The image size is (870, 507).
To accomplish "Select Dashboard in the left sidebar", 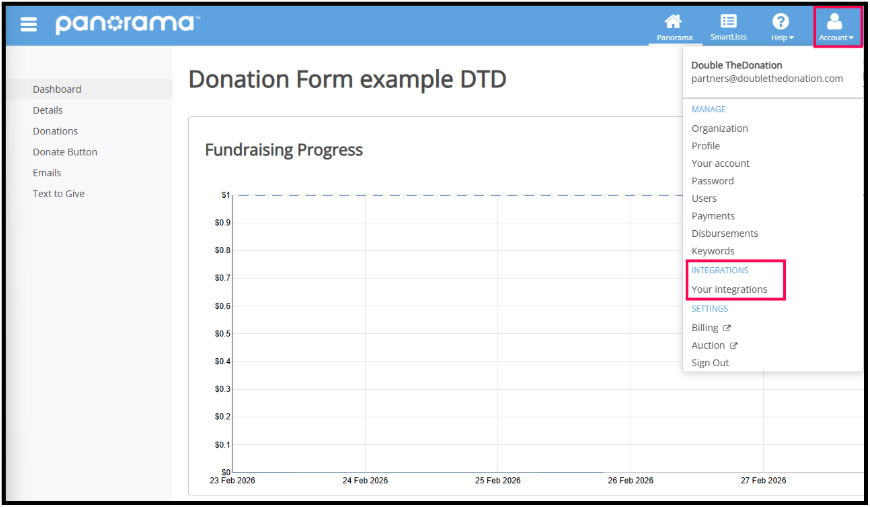I will [57, 89].
